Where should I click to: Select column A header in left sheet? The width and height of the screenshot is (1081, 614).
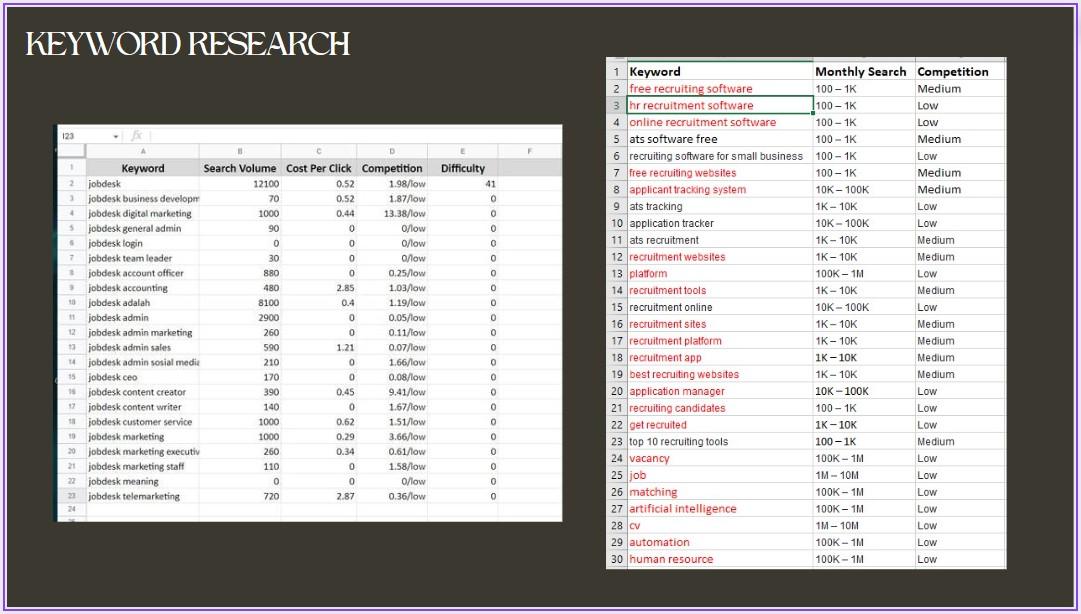(142, 152)
